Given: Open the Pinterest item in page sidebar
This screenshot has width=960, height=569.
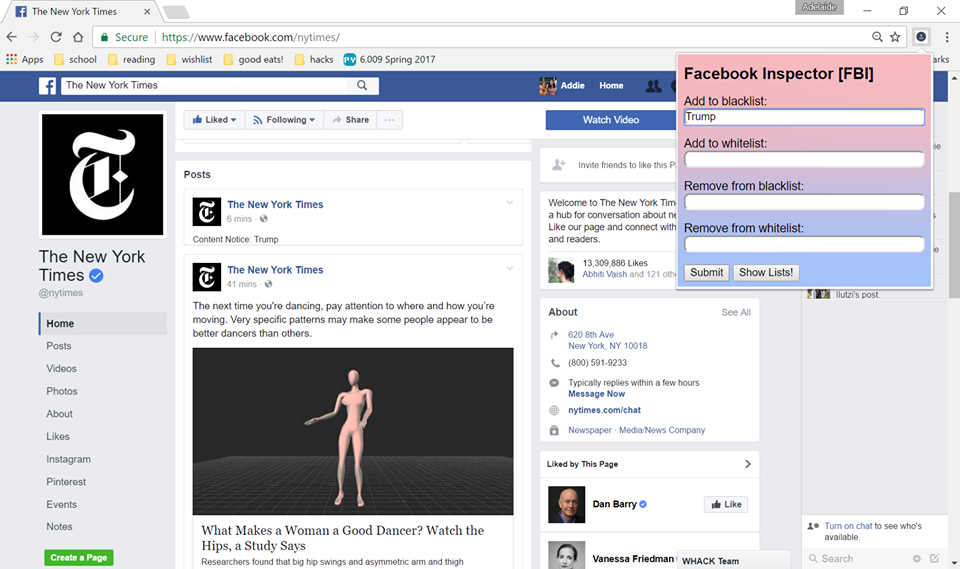Looking at the screenshot, I should (66, 482).
